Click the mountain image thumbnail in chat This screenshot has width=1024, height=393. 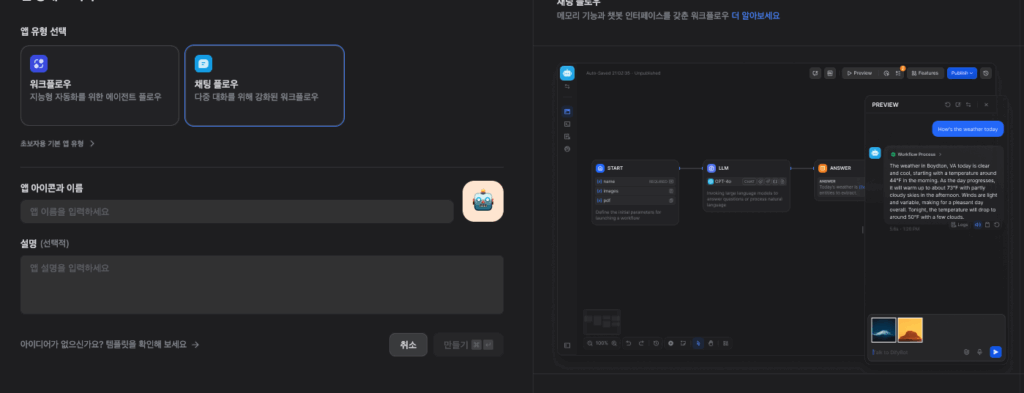[884, 330]
